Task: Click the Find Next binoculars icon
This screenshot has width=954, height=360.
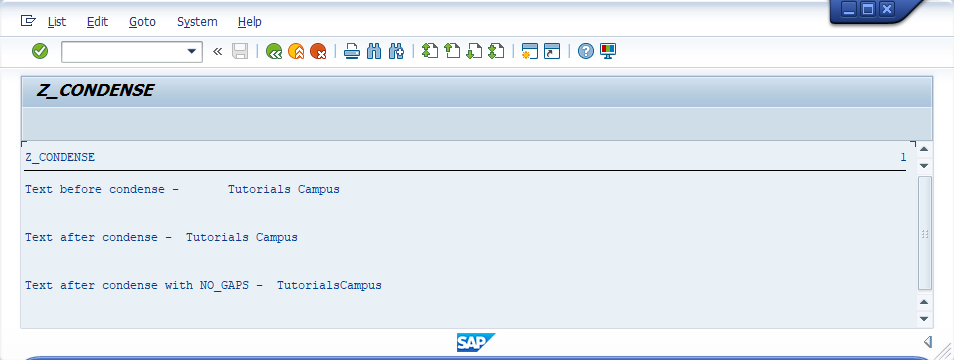Action: point(396,51)
